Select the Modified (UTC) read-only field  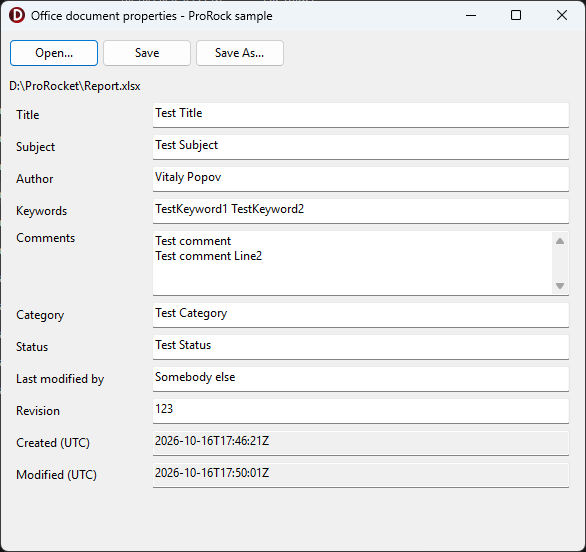tap(361, 475)
